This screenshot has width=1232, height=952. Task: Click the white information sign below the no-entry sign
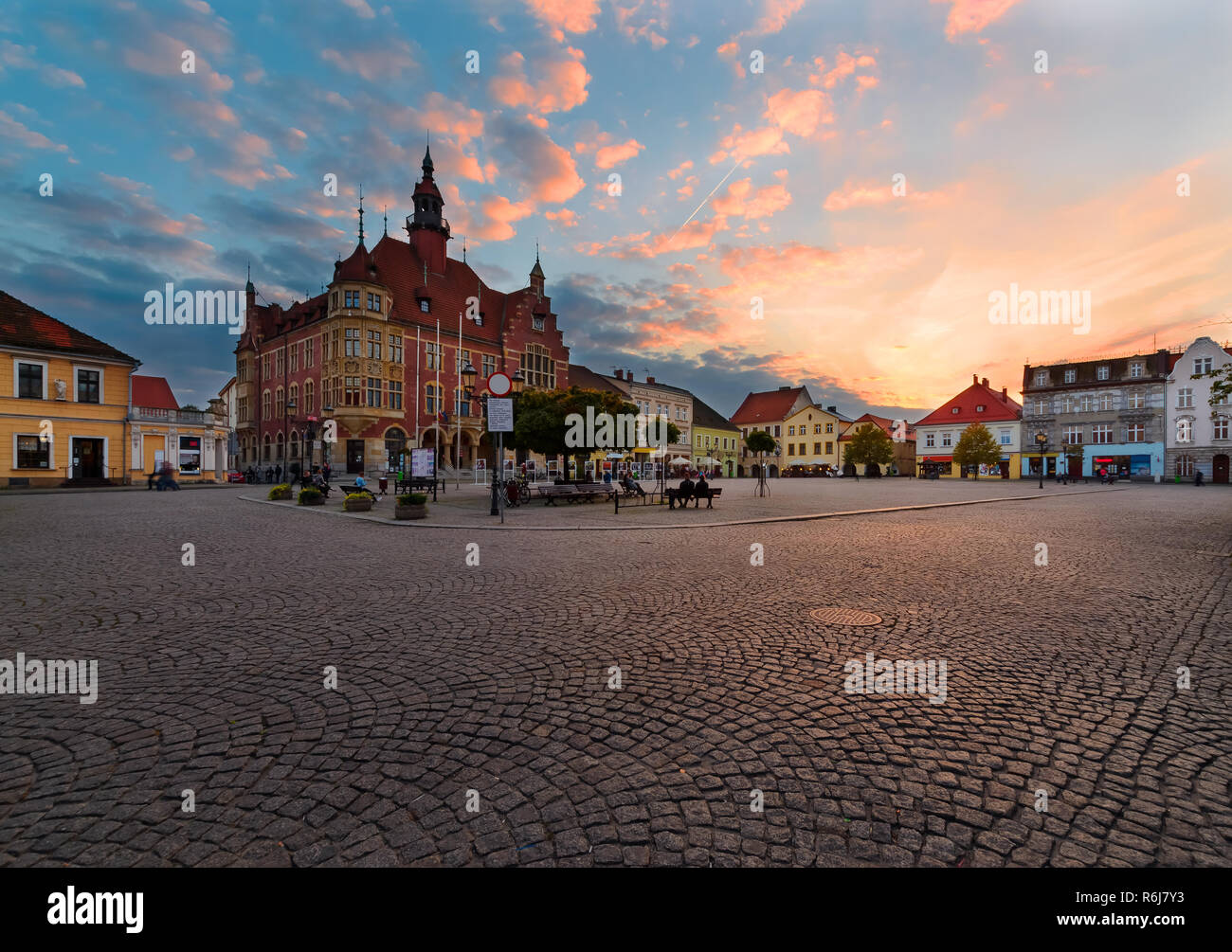(499, 414)
